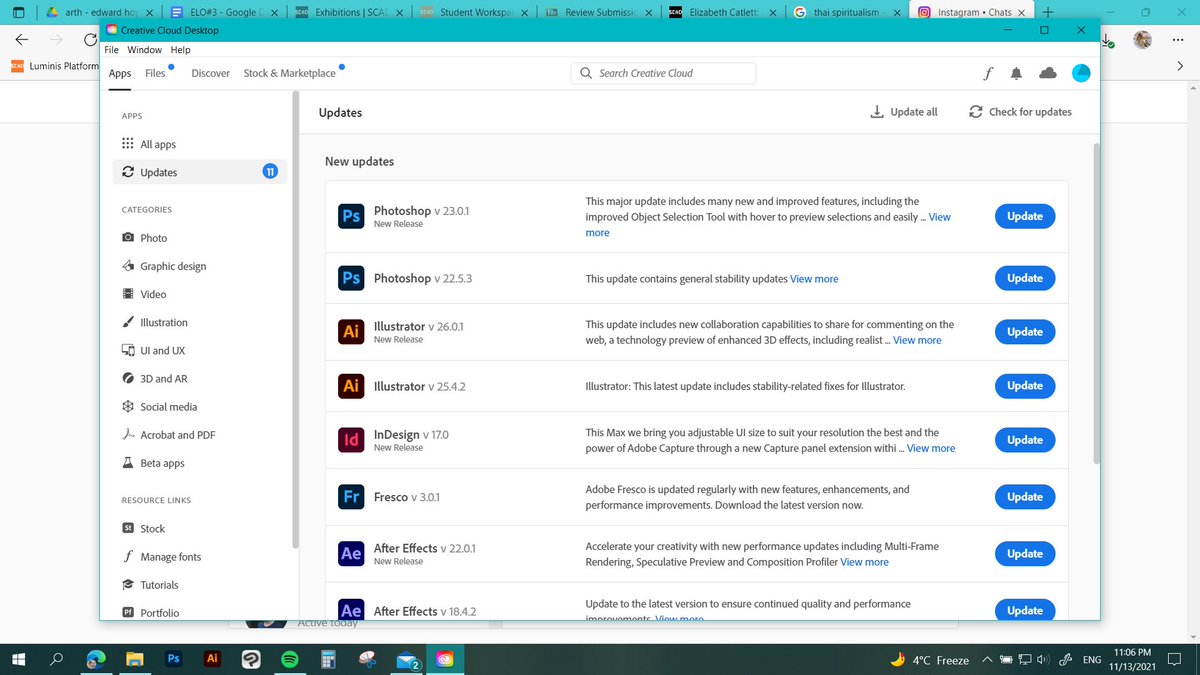The width and height of the screenshot is (1200, 675).
Task: Update Fresco v 3.0.1
Action: pyautogui.click(x=1025, y=496)
